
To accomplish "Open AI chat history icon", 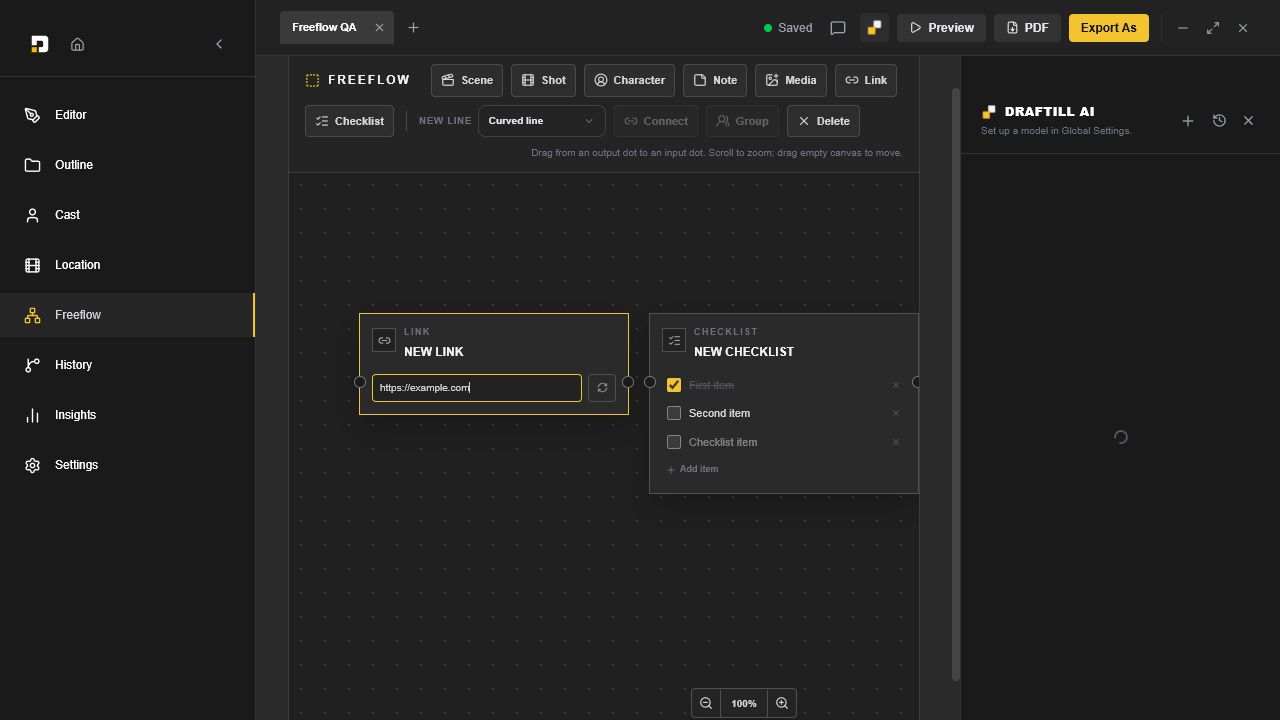I will (1219, 121).
